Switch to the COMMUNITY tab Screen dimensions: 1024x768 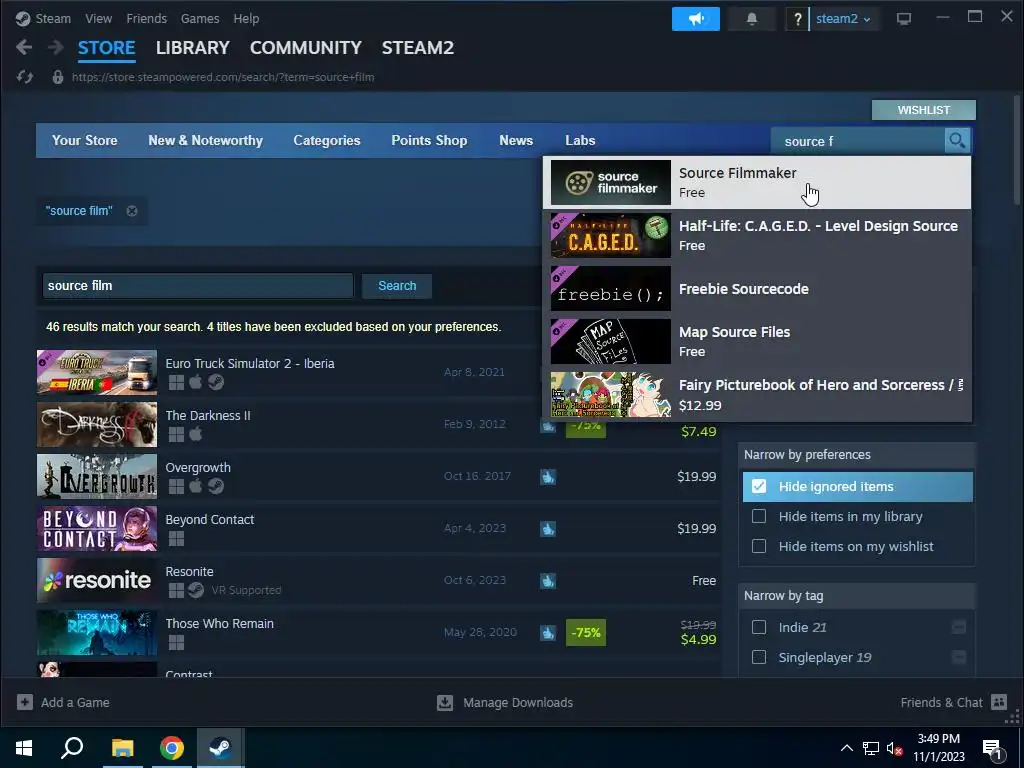coord(306,48)
